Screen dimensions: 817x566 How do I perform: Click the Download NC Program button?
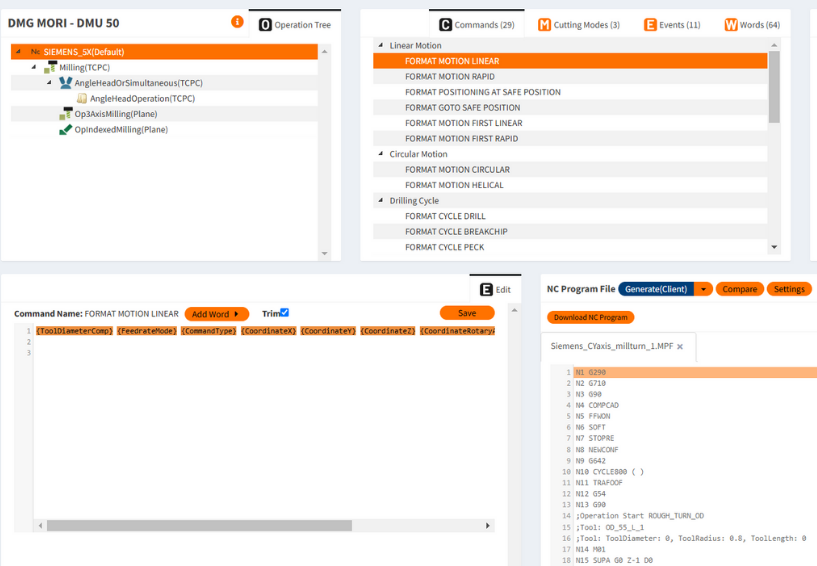tap(590, 318)
